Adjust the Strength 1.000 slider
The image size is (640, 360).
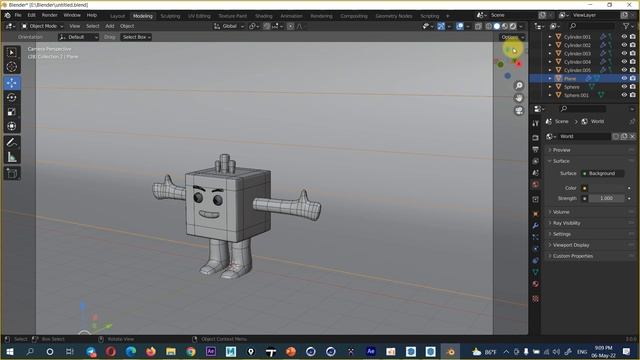(x=607, y=198)
